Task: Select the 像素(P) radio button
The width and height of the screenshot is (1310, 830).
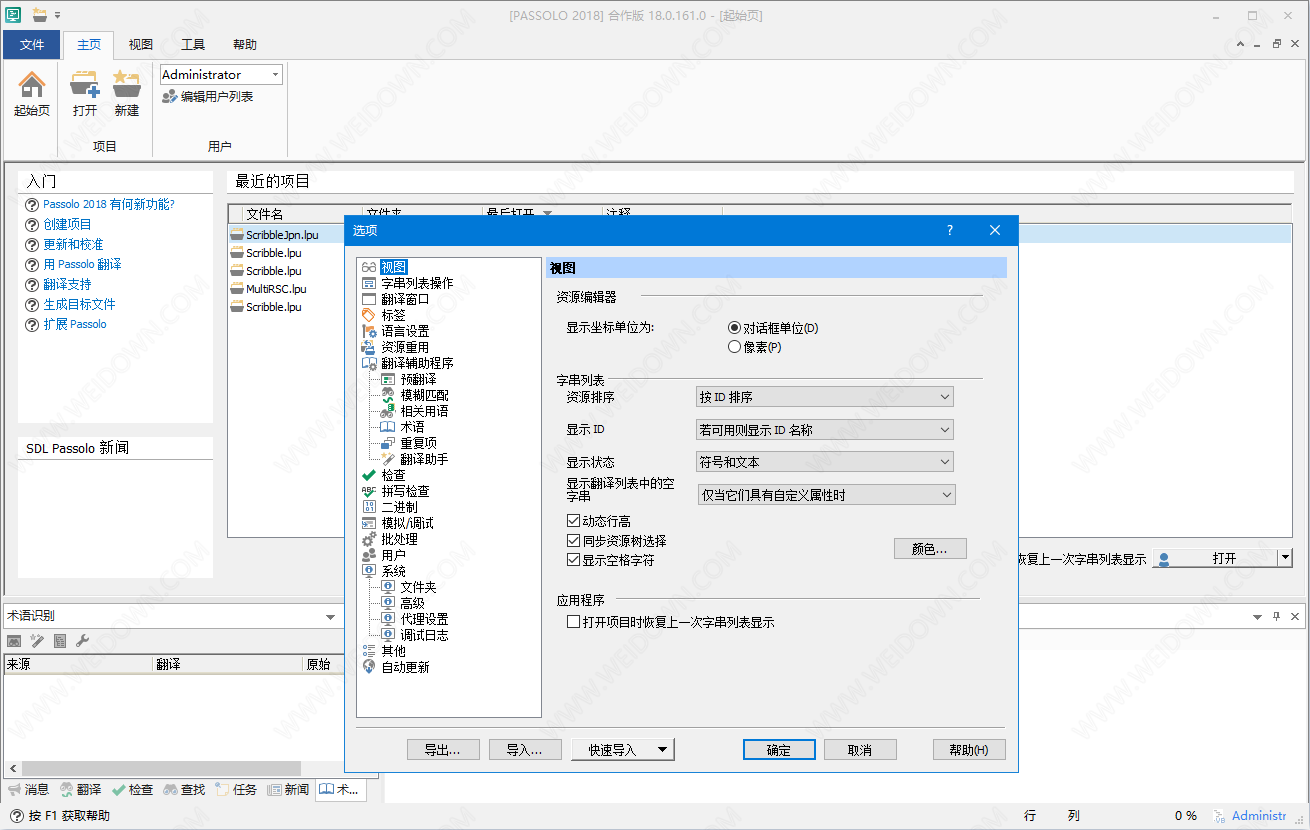Action: pyautogui.click(x=735, y=347)
